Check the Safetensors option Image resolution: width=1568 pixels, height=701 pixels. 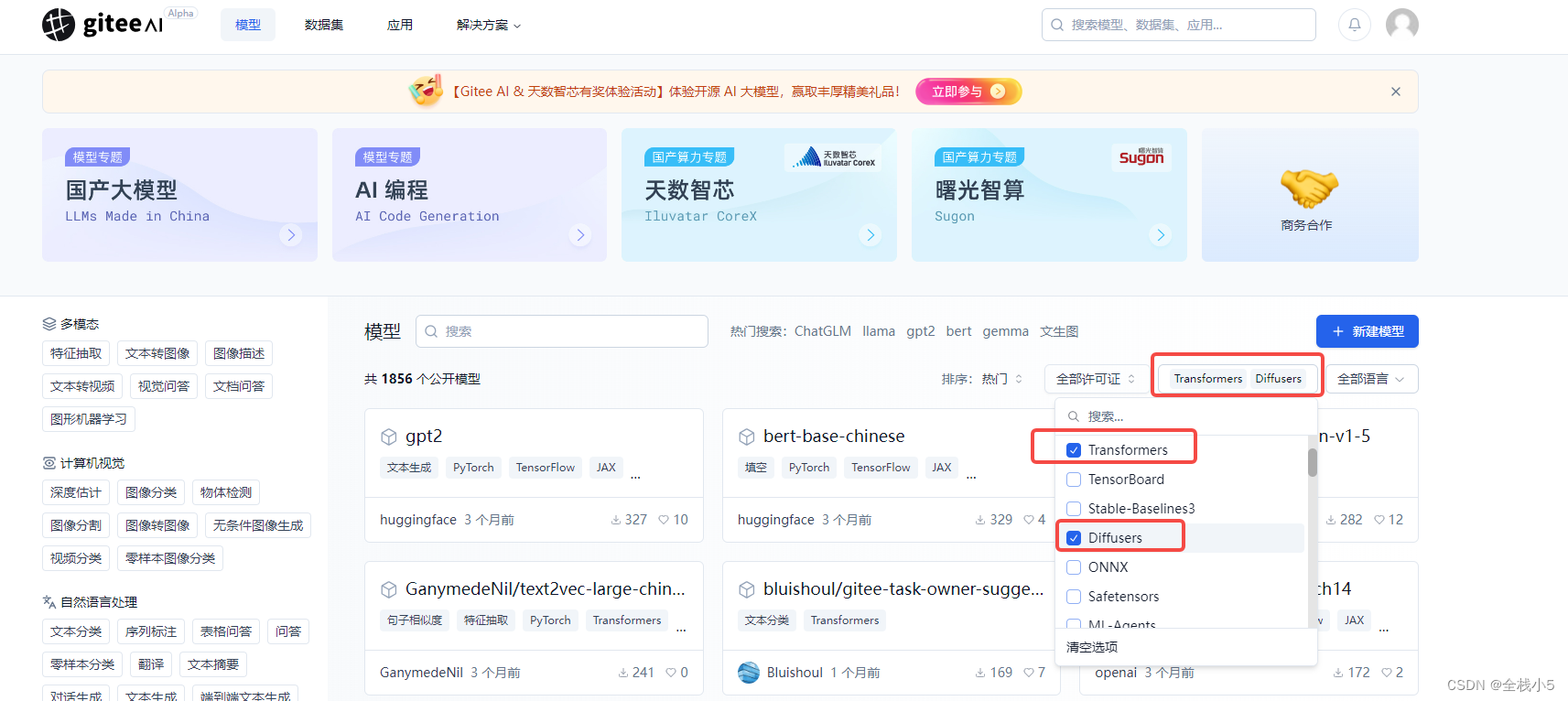click(1074, 597)
